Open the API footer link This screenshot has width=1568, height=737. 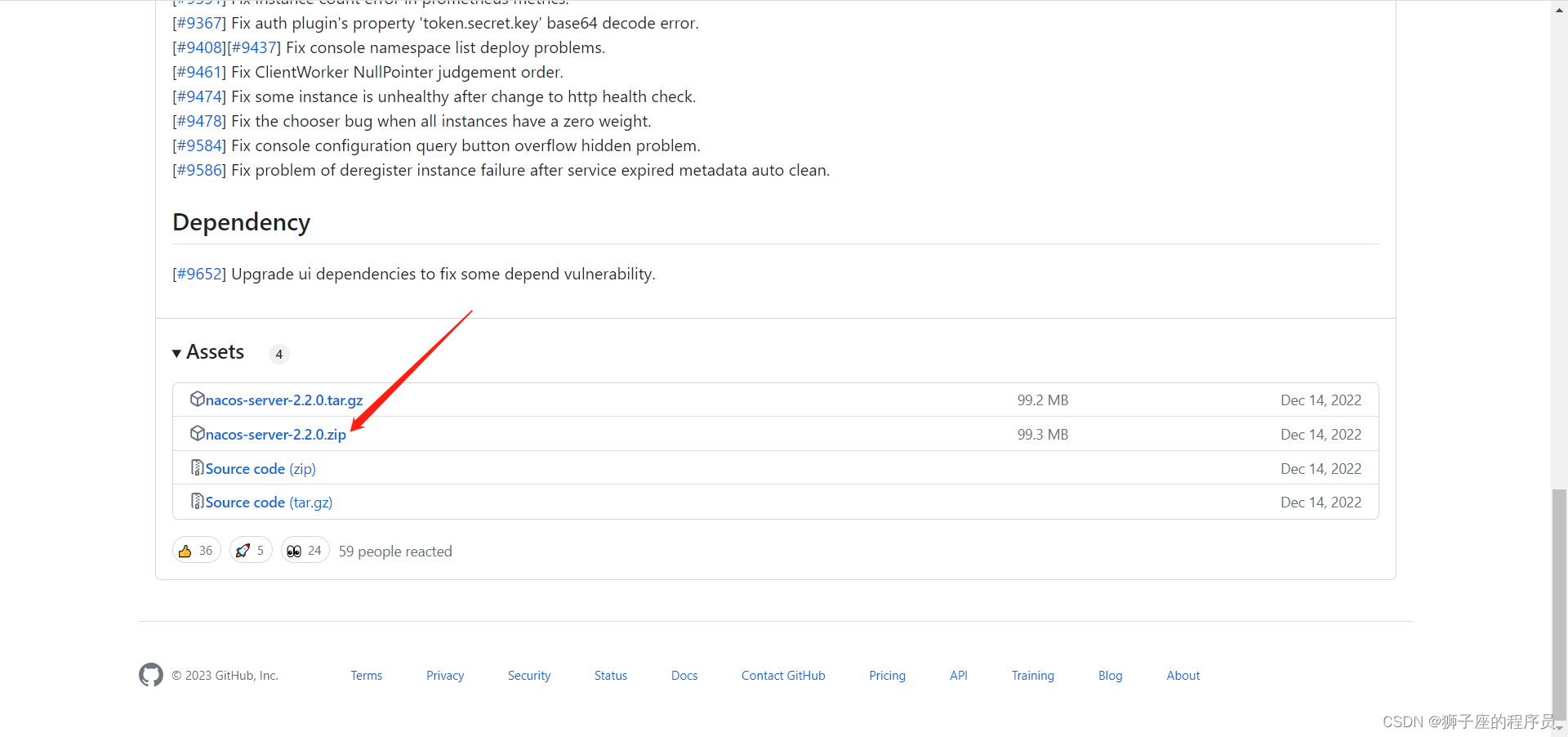pos(959,676)
